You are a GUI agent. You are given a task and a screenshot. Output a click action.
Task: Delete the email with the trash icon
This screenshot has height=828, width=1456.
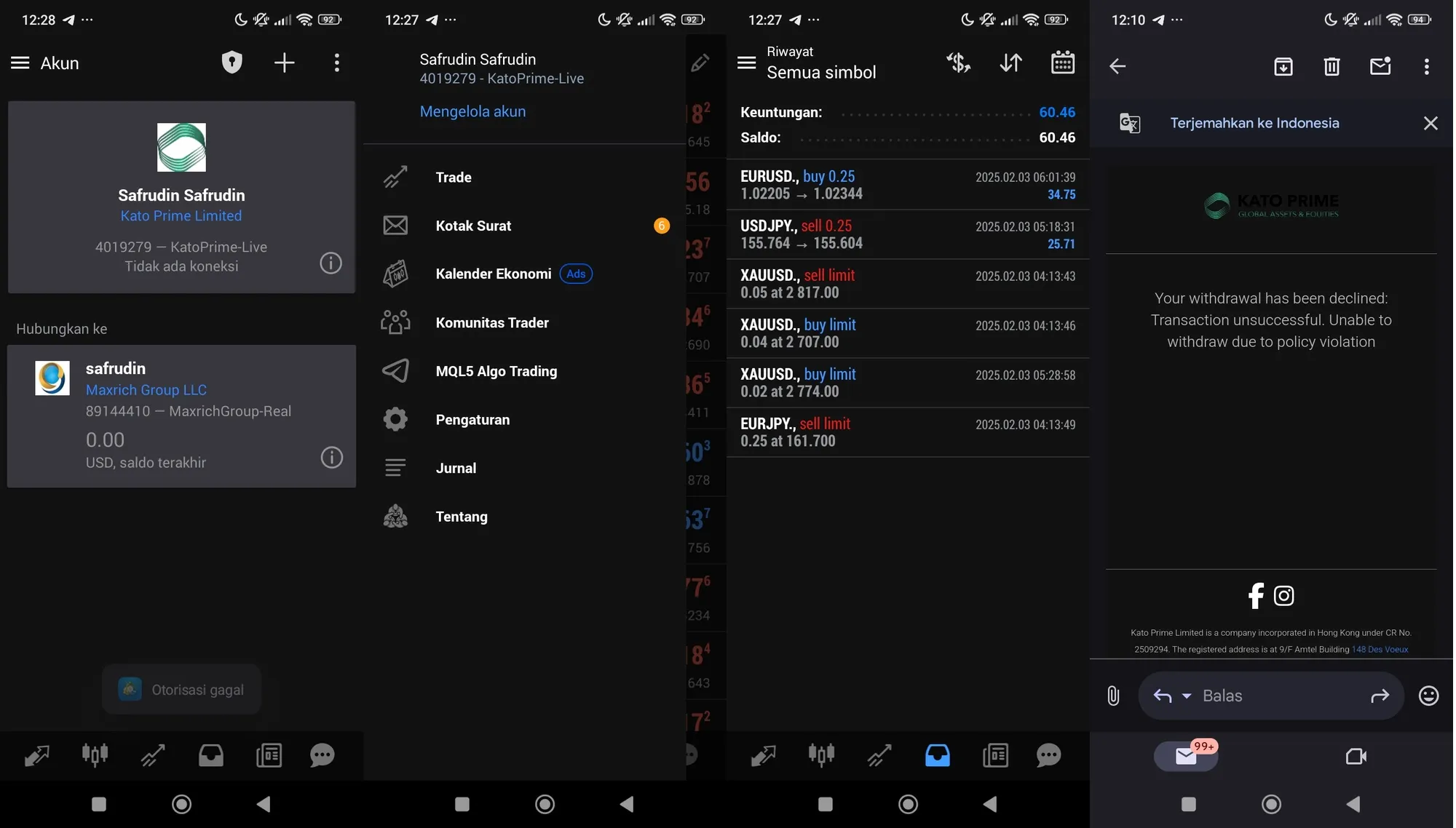point(1332,67)
